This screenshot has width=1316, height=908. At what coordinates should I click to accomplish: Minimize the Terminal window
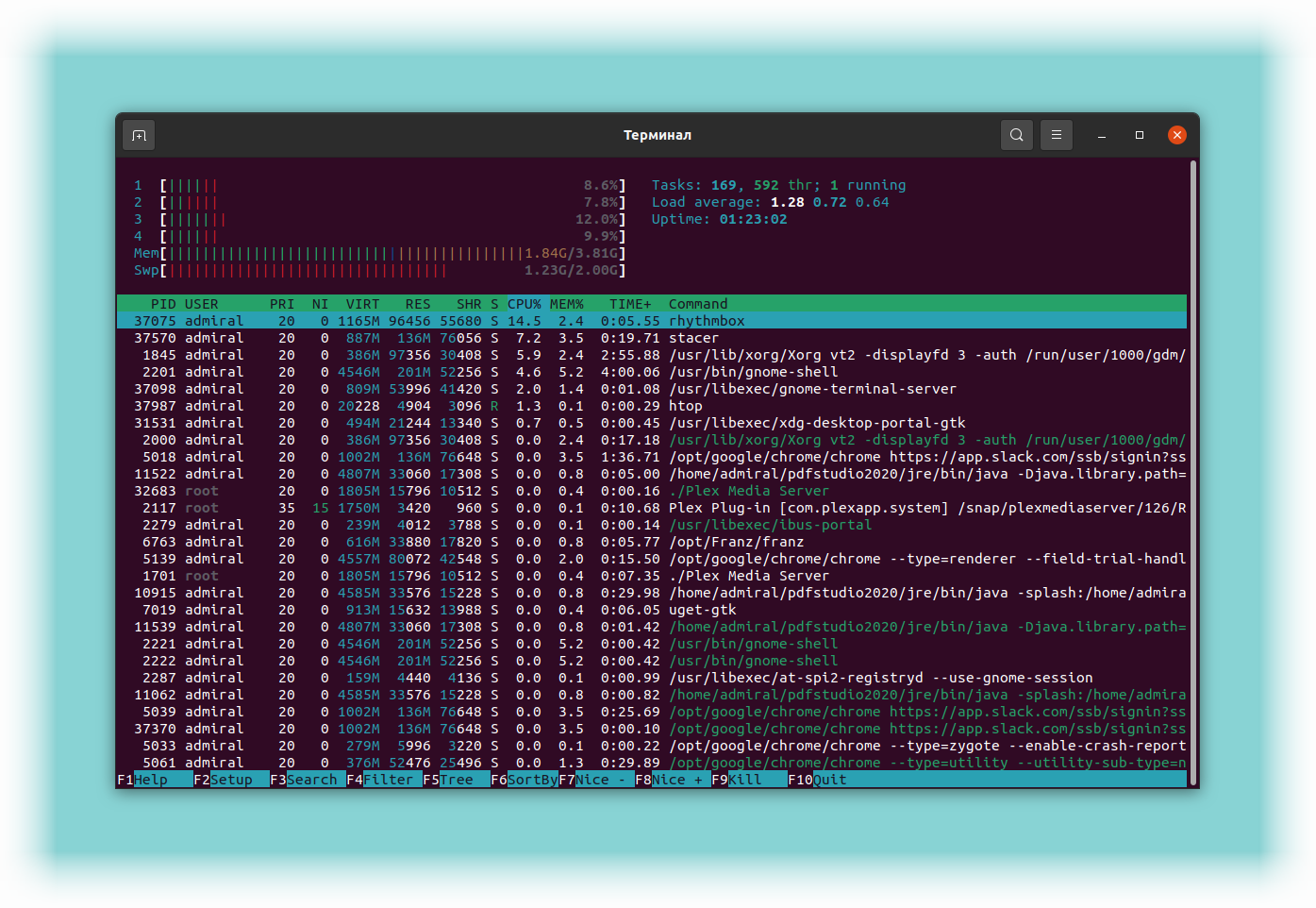(1101, 135)
